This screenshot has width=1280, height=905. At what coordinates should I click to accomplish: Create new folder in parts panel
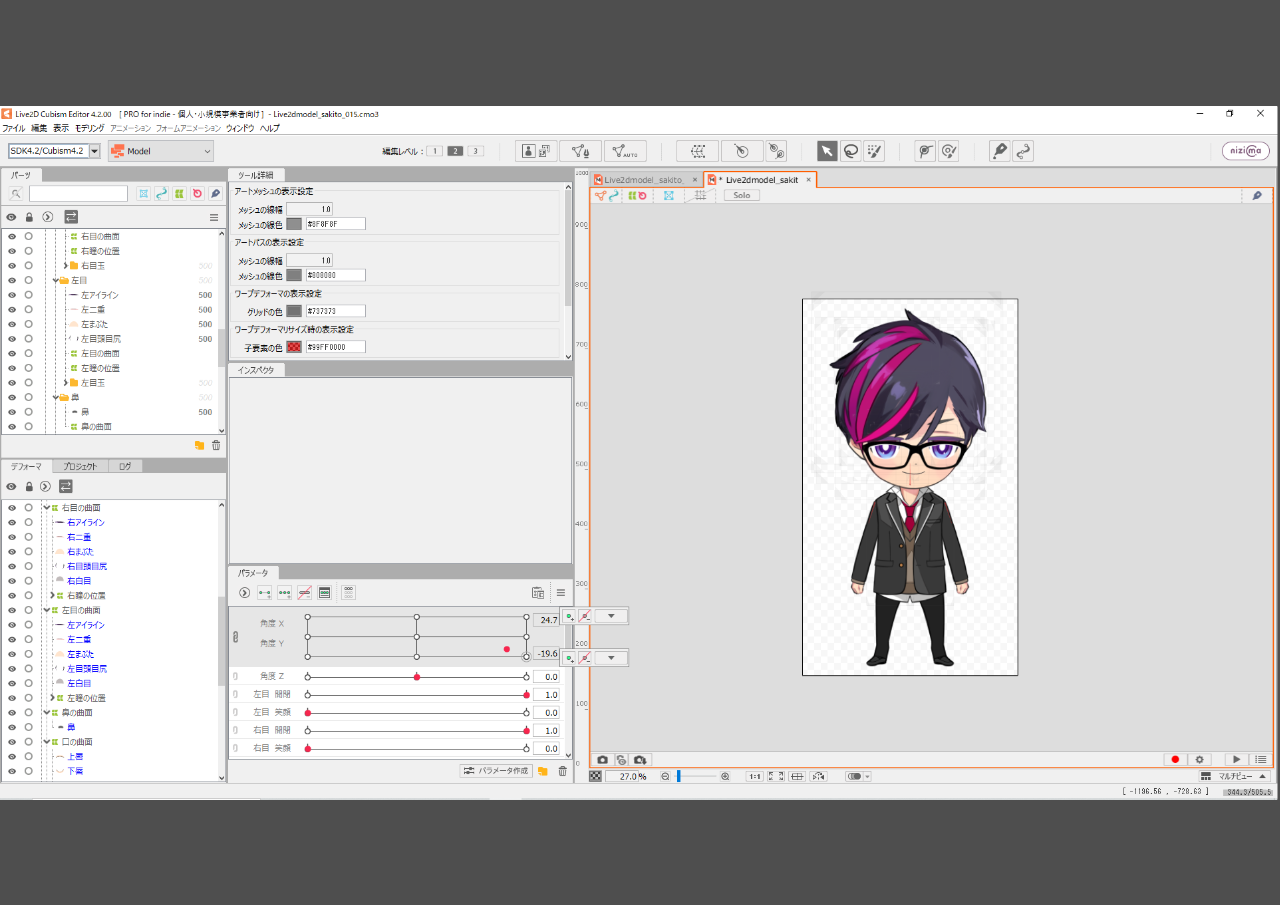(199, 445)
